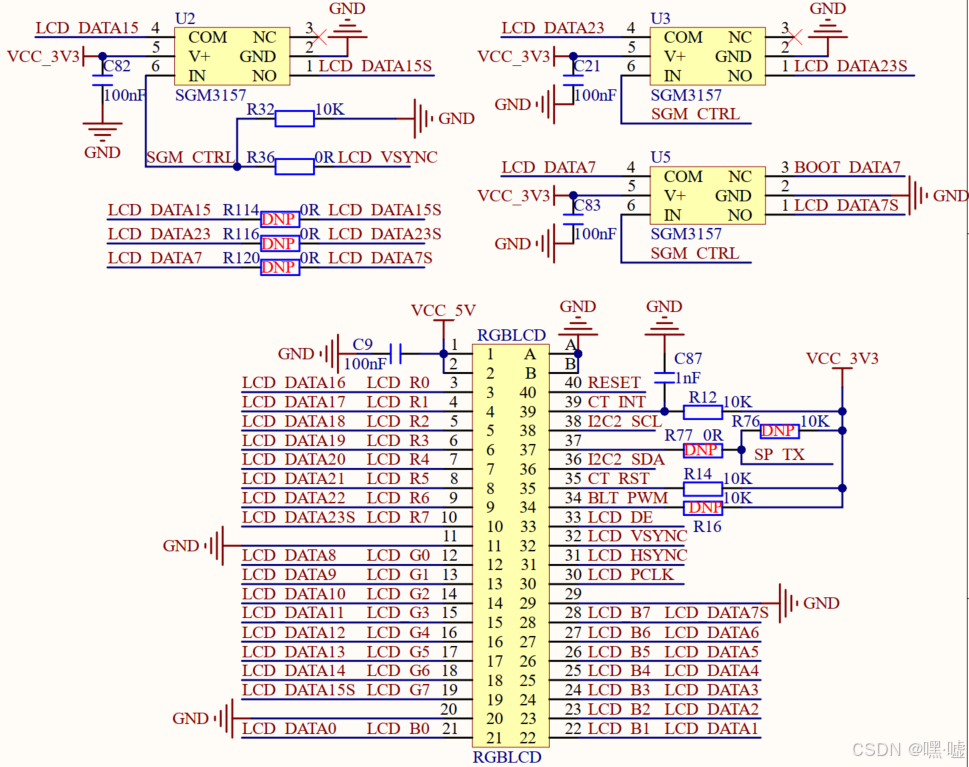Click the BLT_PWM net label
The height and width of the screenshot is (767, 969).
pos(628,498)
